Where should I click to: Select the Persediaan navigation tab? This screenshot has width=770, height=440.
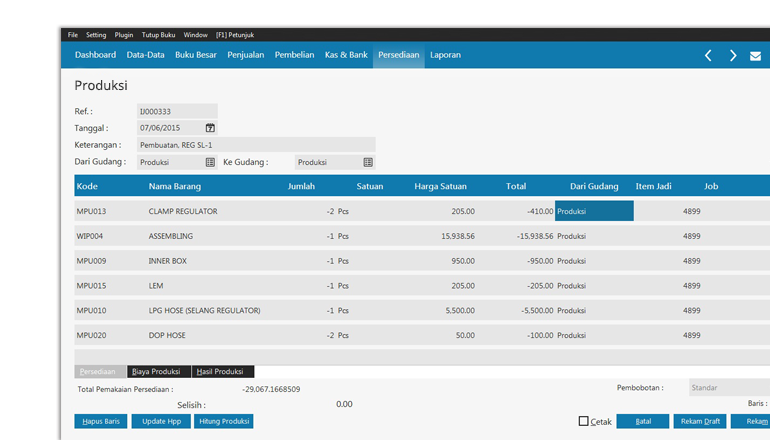tap(399, 55)
